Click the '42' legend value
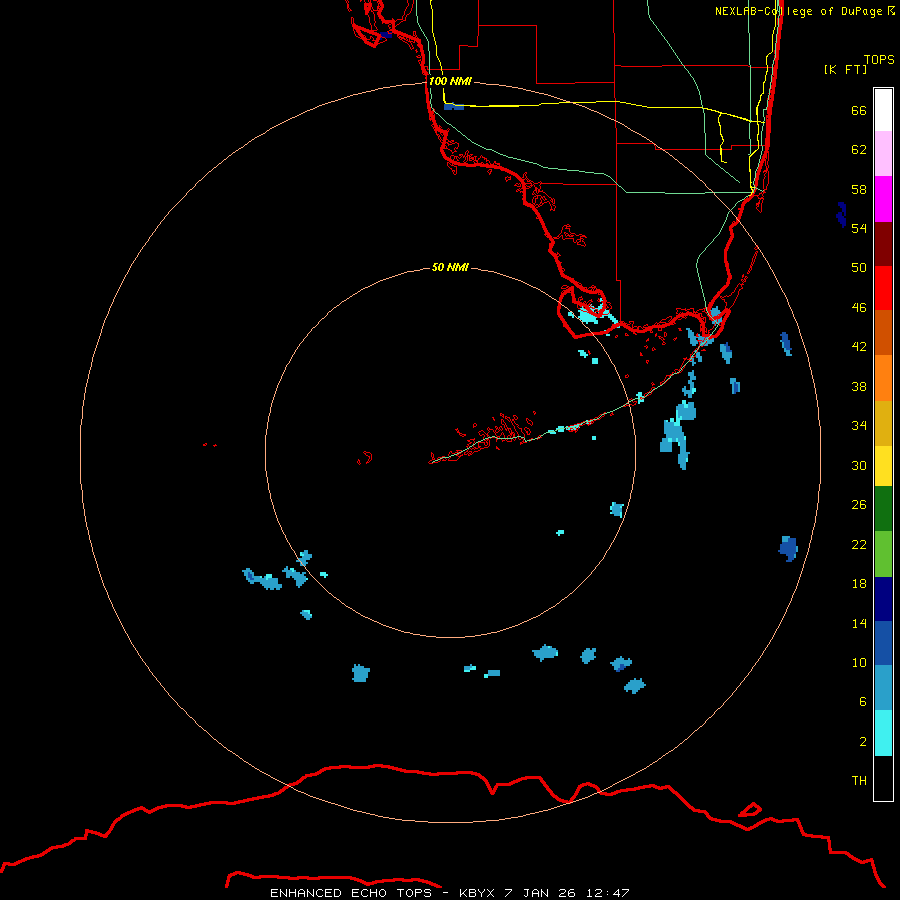 [859, 347]
